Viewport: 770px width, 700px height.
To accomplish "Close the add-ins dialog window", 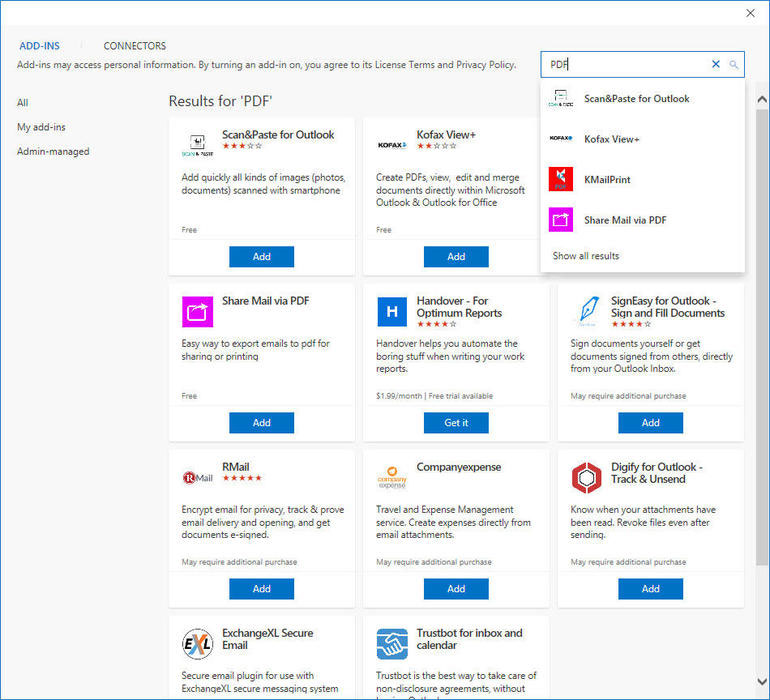I will [x=750, y=13].
